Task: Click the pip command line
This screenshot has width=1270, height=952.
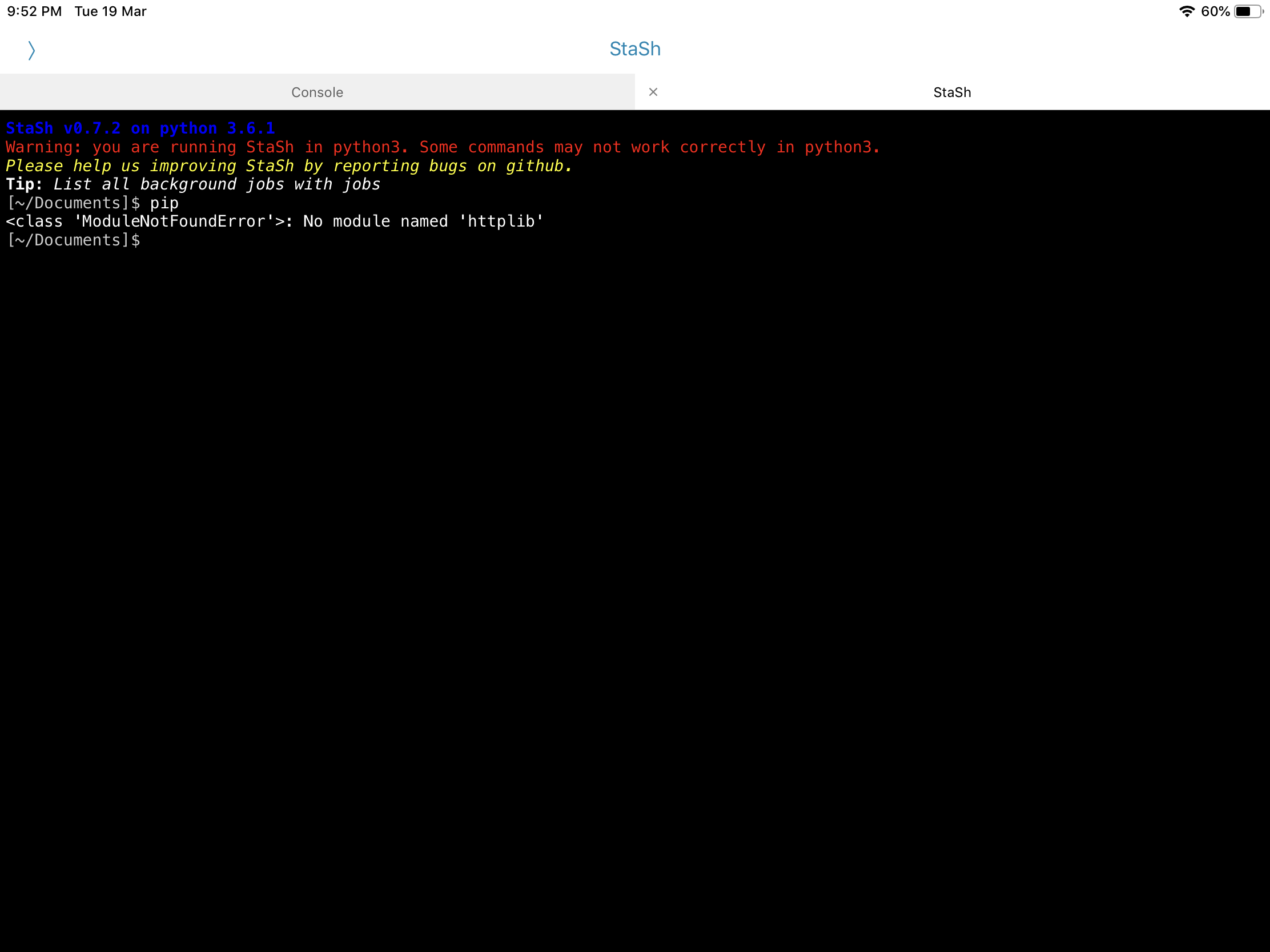Action: click(93, 203)
